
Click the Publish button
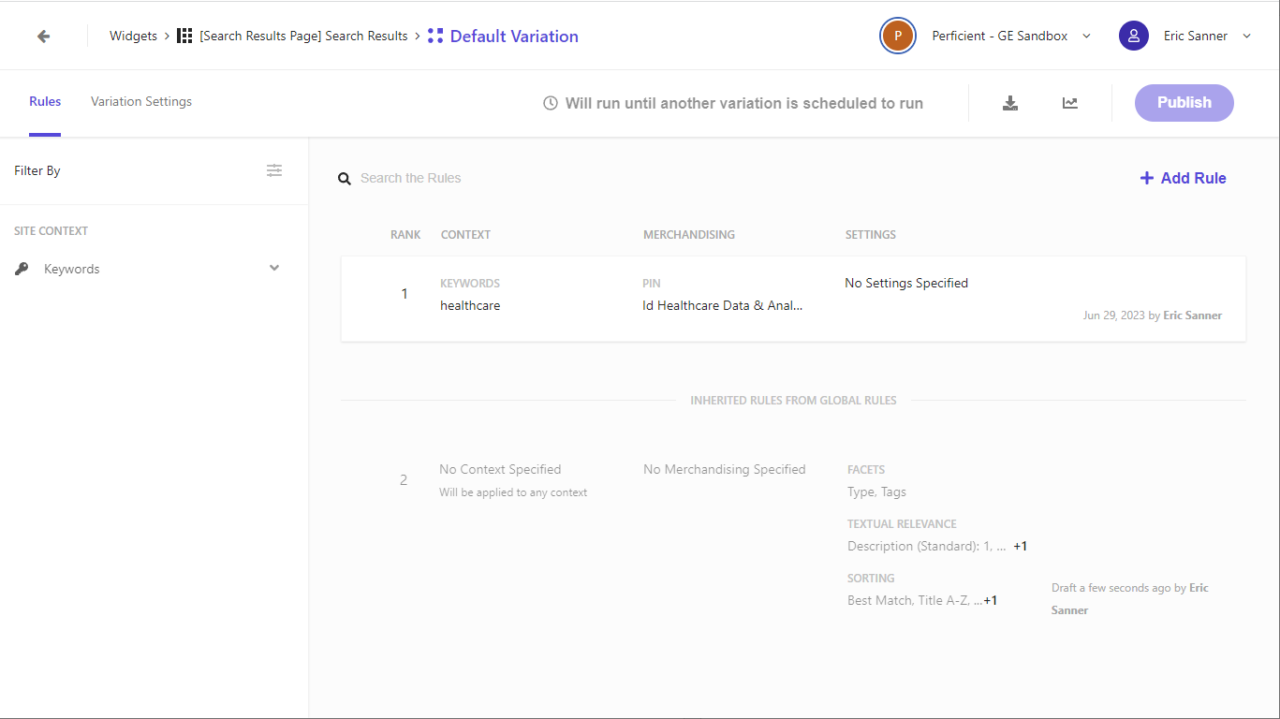pyautogui.click(x=1183, y=102)
